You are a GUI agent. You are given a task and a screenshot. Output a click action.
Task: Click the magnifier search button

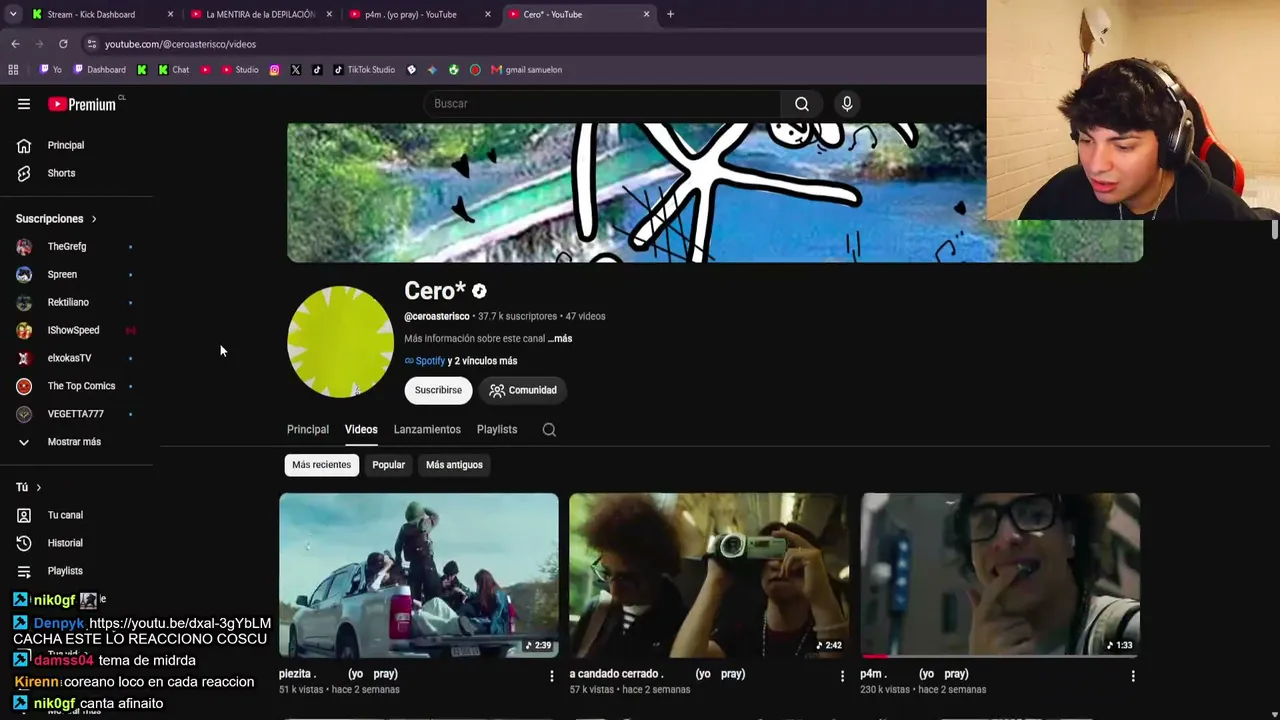801,104
